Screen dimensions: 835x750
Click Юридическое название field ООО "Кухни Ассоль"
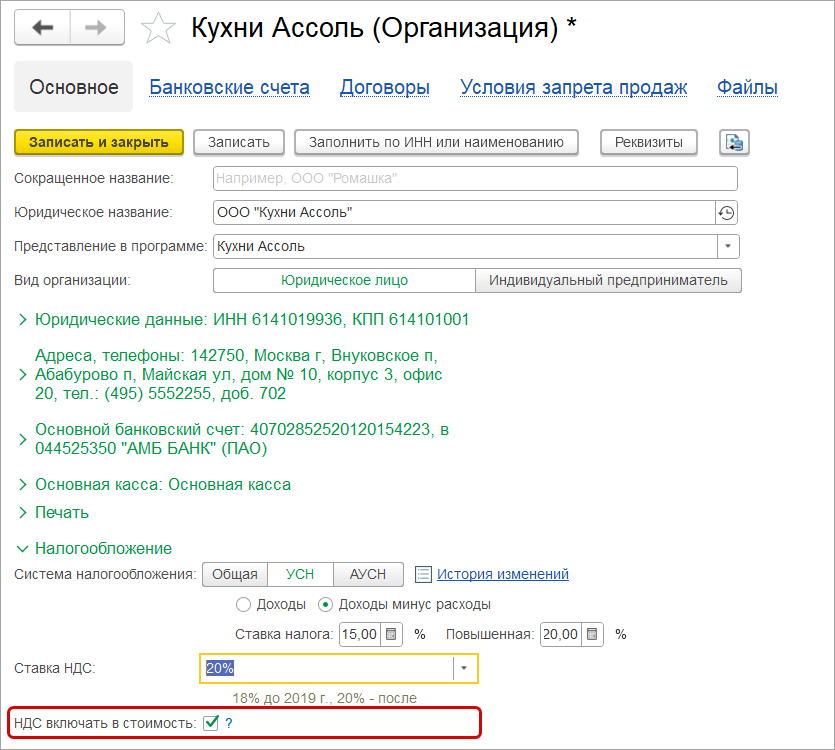pyautogui.click(x=464, y=213)
